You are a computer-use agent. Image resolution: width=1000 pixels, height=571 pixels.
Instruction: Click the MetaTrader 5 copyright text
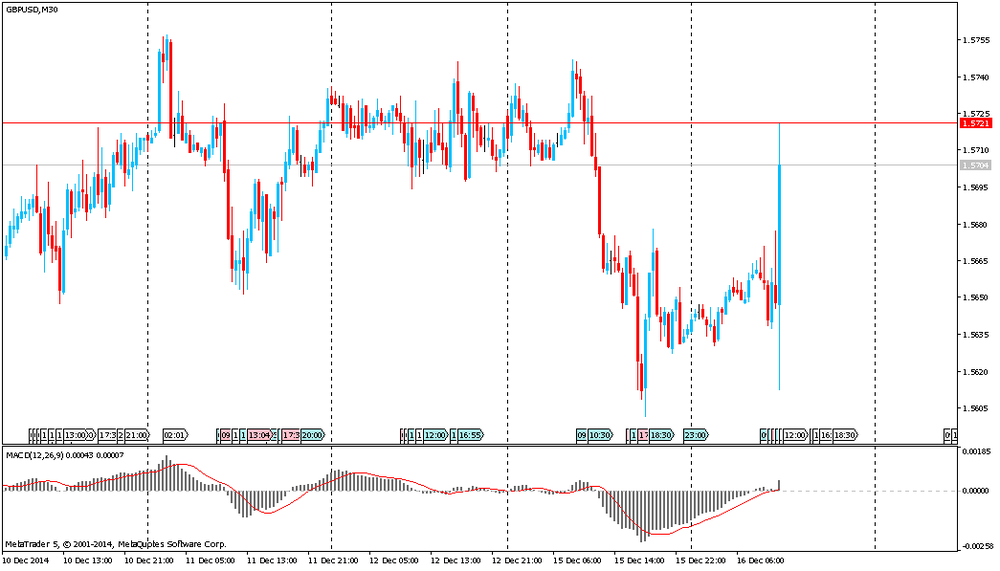(x=115, y=544)
